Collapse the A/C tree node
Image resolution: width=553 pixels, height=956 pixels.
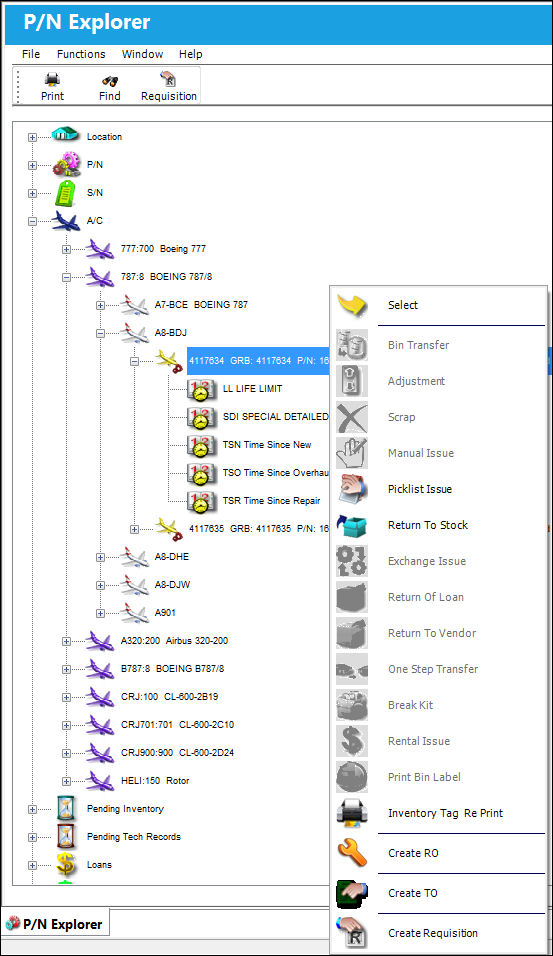[32, 221]
